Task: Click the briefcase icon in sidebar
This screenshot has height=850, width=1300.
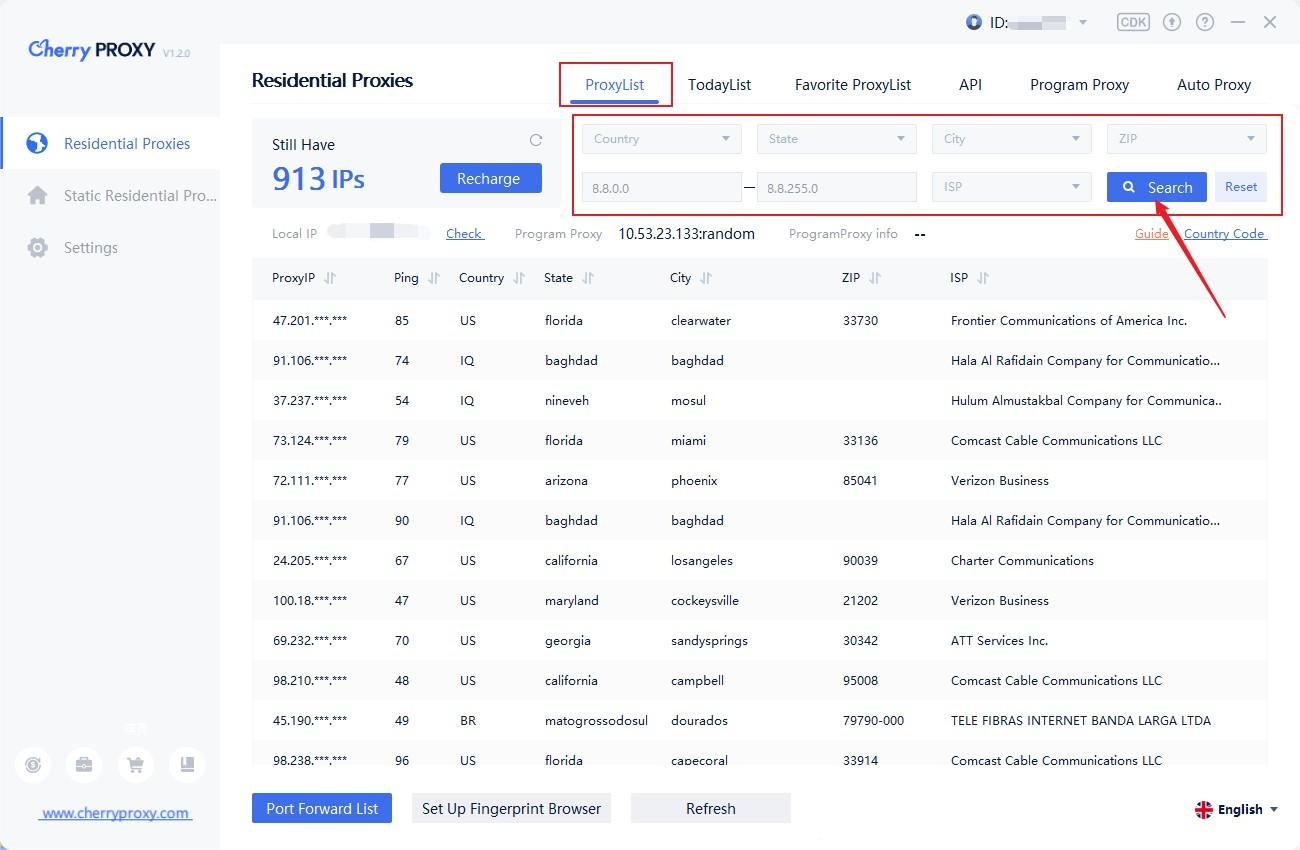Action: [84, 765]
